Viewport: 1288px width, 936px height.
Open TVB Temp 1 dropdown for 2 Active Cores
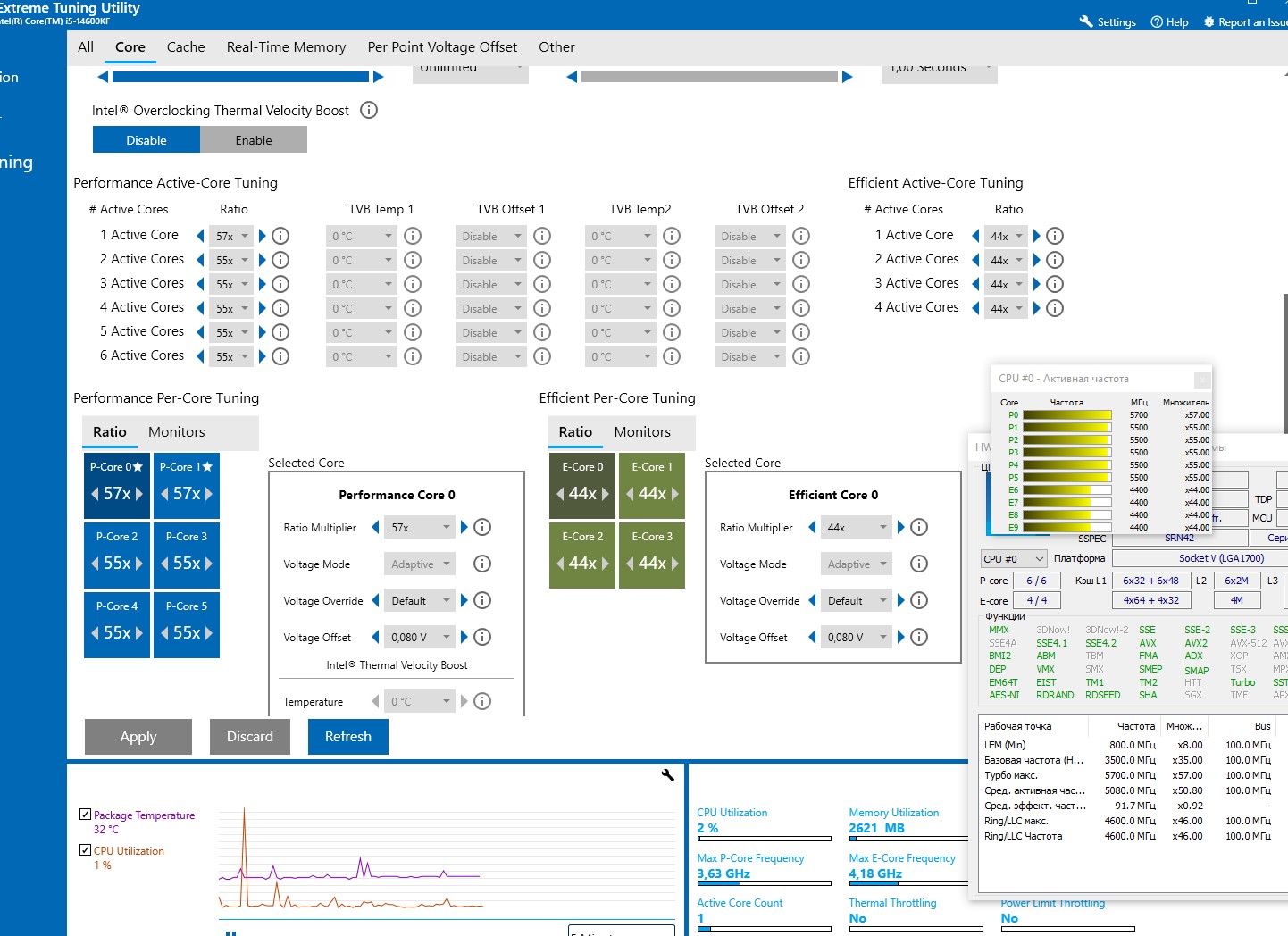coord(362,260)
